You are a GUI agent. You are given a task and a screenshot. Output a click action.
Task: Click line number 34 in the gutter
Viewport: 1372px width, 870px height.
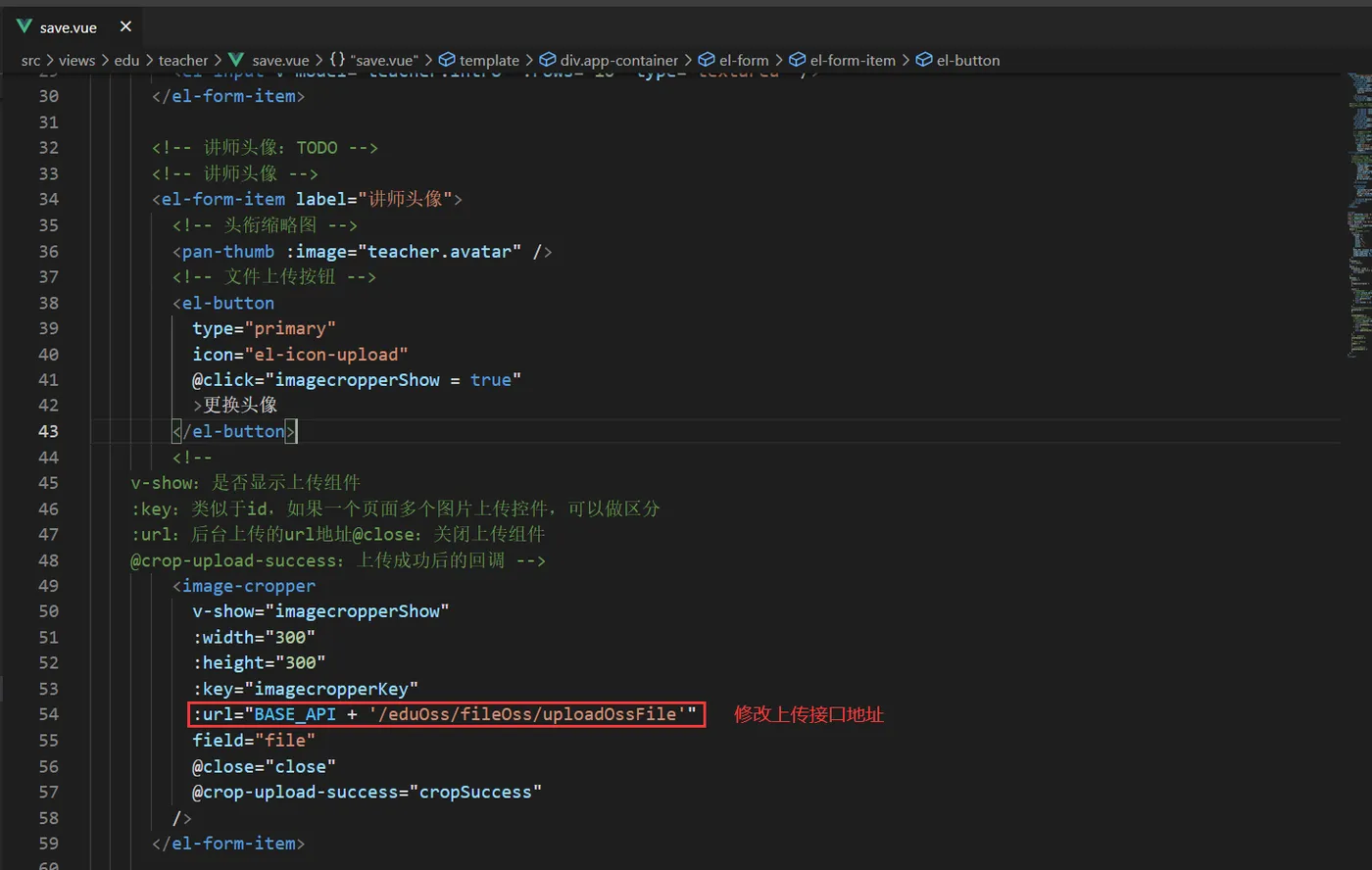[49, 200]
